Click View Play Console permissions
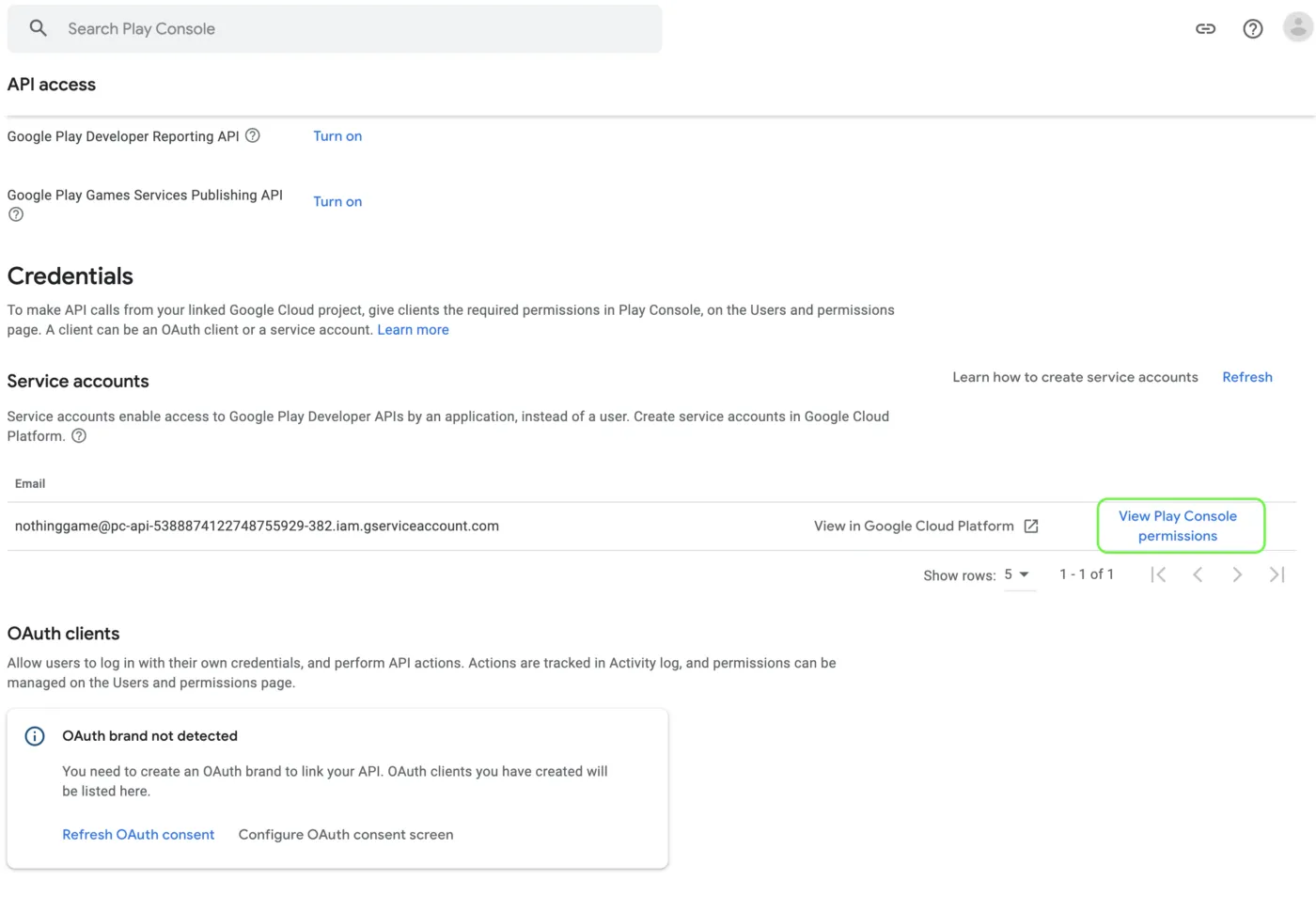1316x912 pixels. 1178,526
